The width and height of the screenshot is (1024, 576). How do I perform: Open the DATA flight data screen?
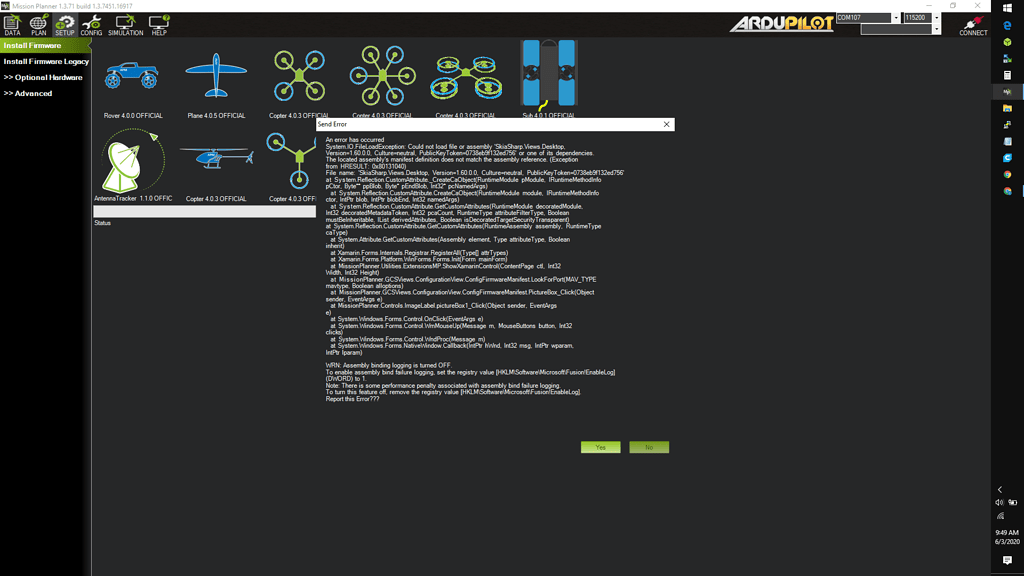pyautogui.click(x=12, y=24)
